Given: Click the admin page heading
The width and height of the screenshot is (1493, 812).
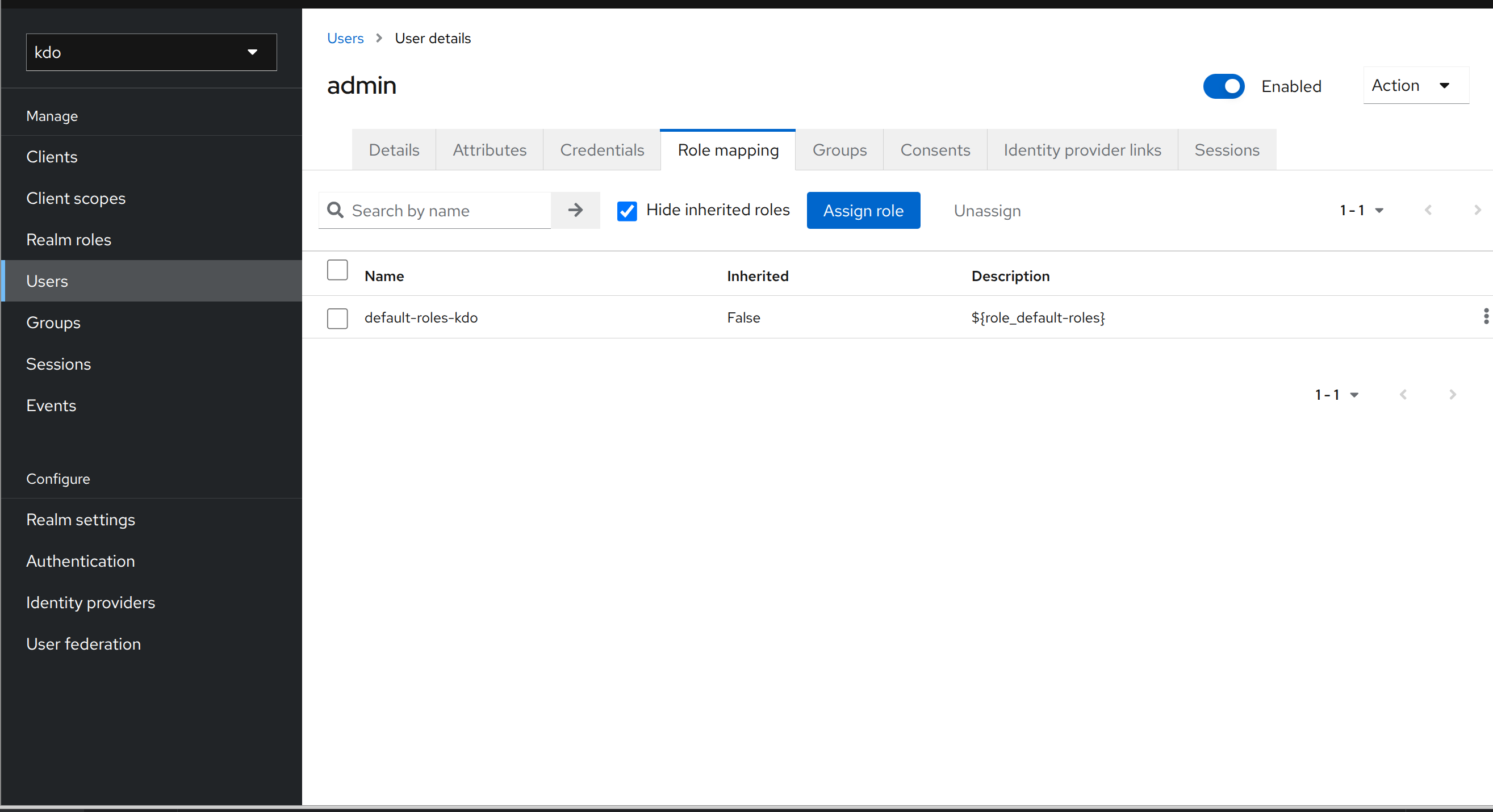Looking at the screenshot, I should click(x=362, y=86).
